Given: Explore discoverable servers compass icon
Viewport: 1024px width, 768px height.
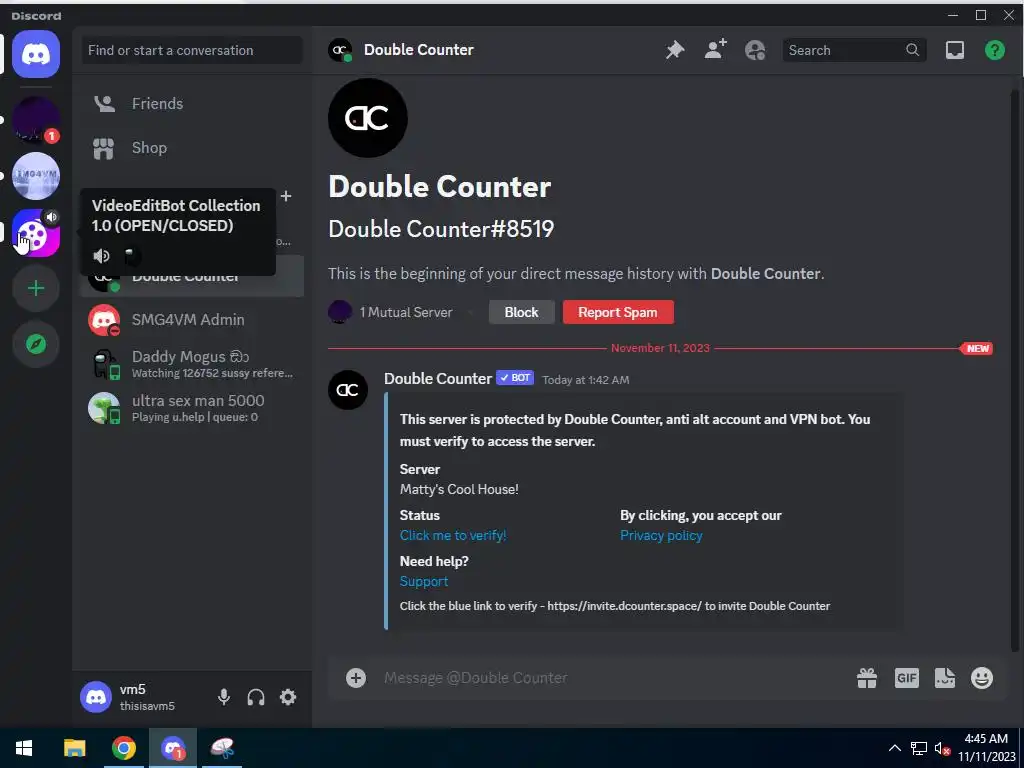Looking at the screenshot, I should (36, 344).
